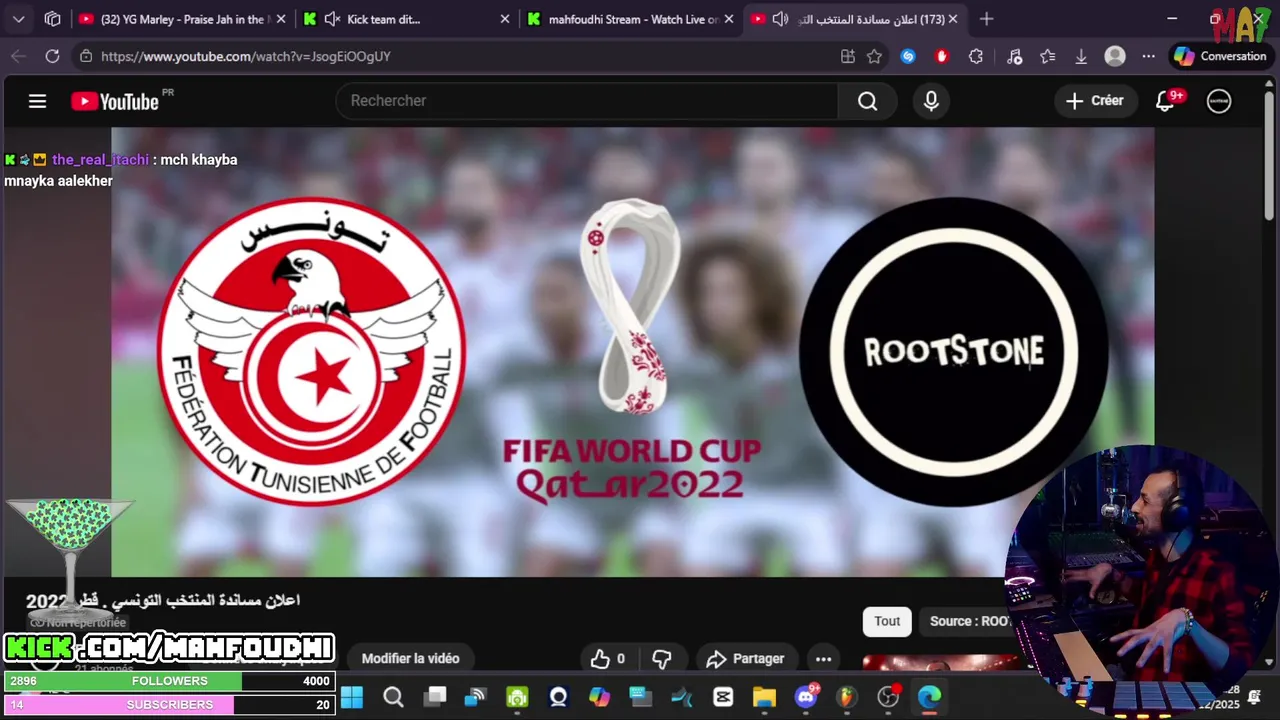Close the mahfoudhi Stream tab

729,19
